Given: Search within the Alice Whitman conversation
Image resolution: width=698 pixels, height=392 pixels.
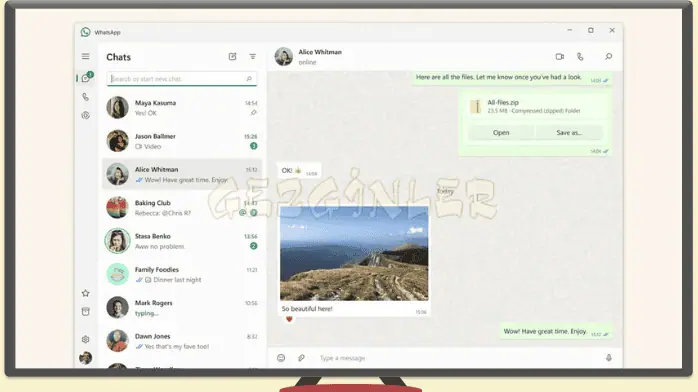Looking at the screenshot, I should pos(608,57).
